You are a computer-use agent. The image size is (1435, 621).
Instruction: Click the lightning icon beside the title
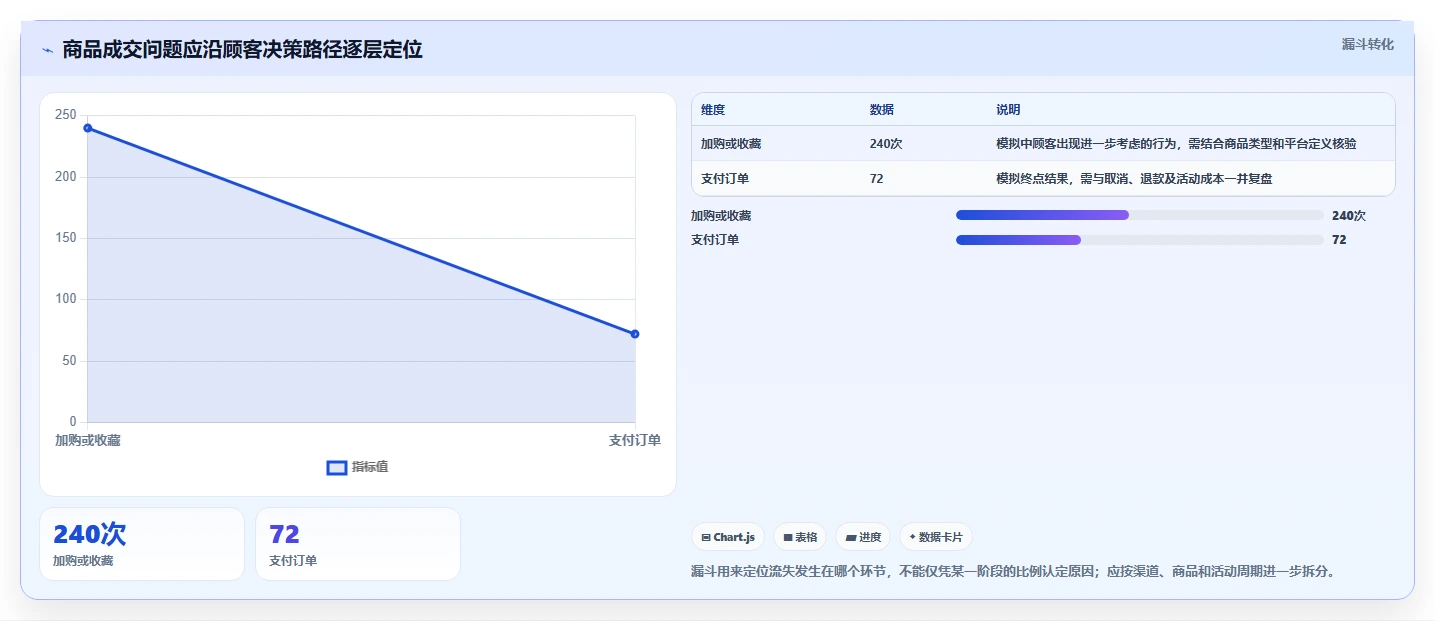[47, 50]
